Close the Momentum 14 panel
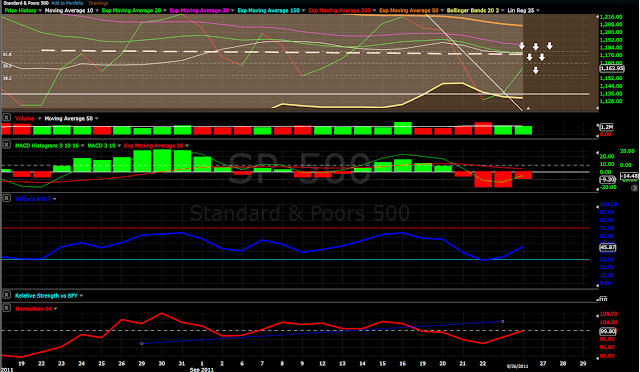 click(x=7, y=308)
